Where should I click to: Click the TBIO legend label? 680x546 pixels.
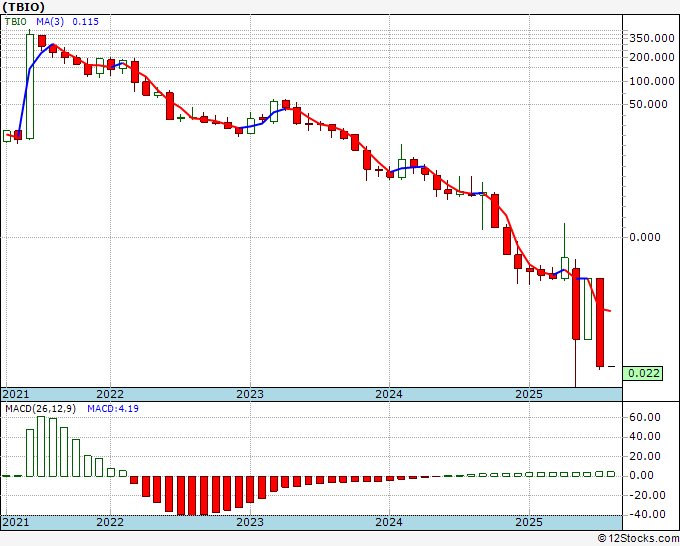(16, 22)
